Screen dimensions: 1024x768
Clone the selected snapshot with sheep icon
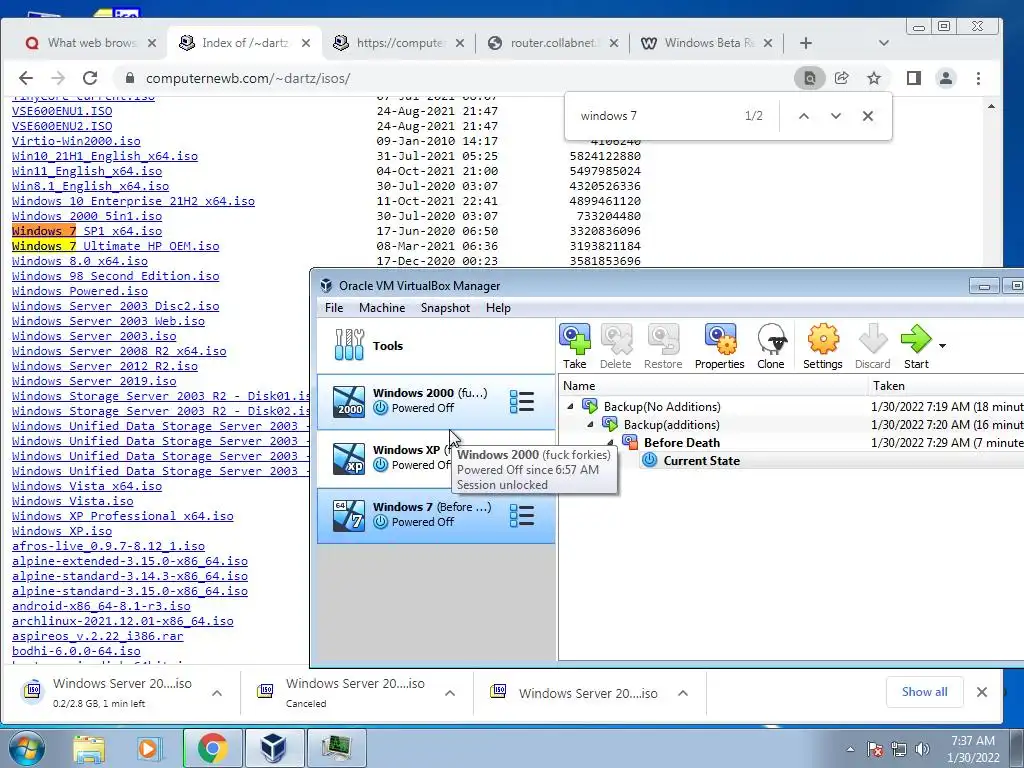click(x=771, y=347)
